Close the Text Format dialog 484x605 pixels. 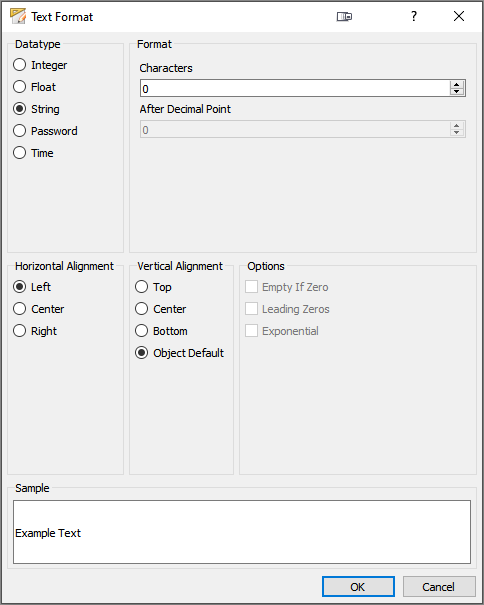(459, 16)
